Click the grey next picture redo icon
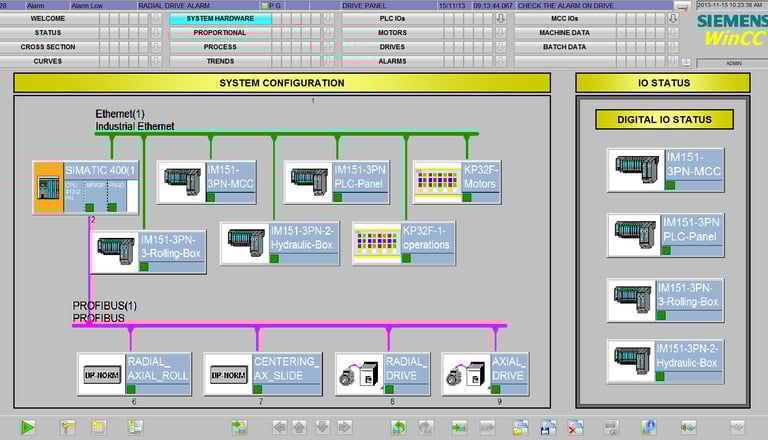This screenshot has height=440, width=768. click(426, 427)
